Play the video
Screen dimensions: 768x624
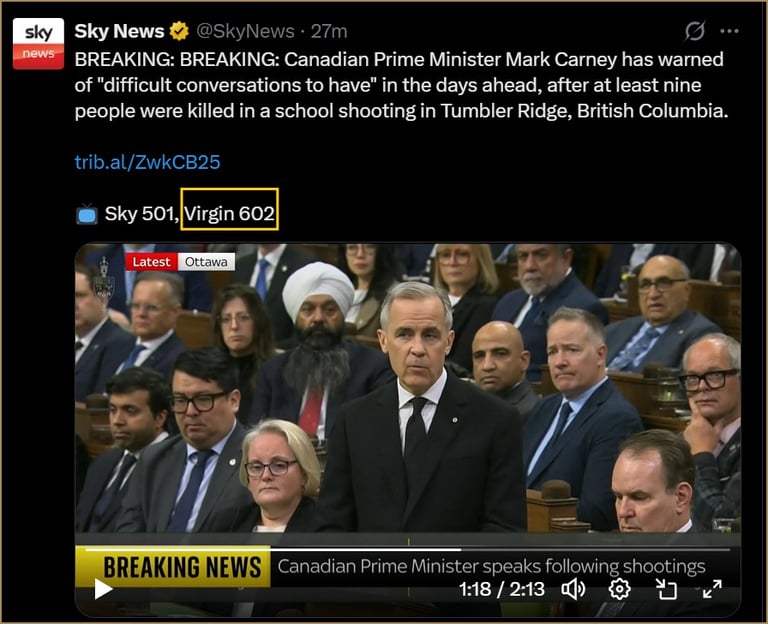coord(103,589)
